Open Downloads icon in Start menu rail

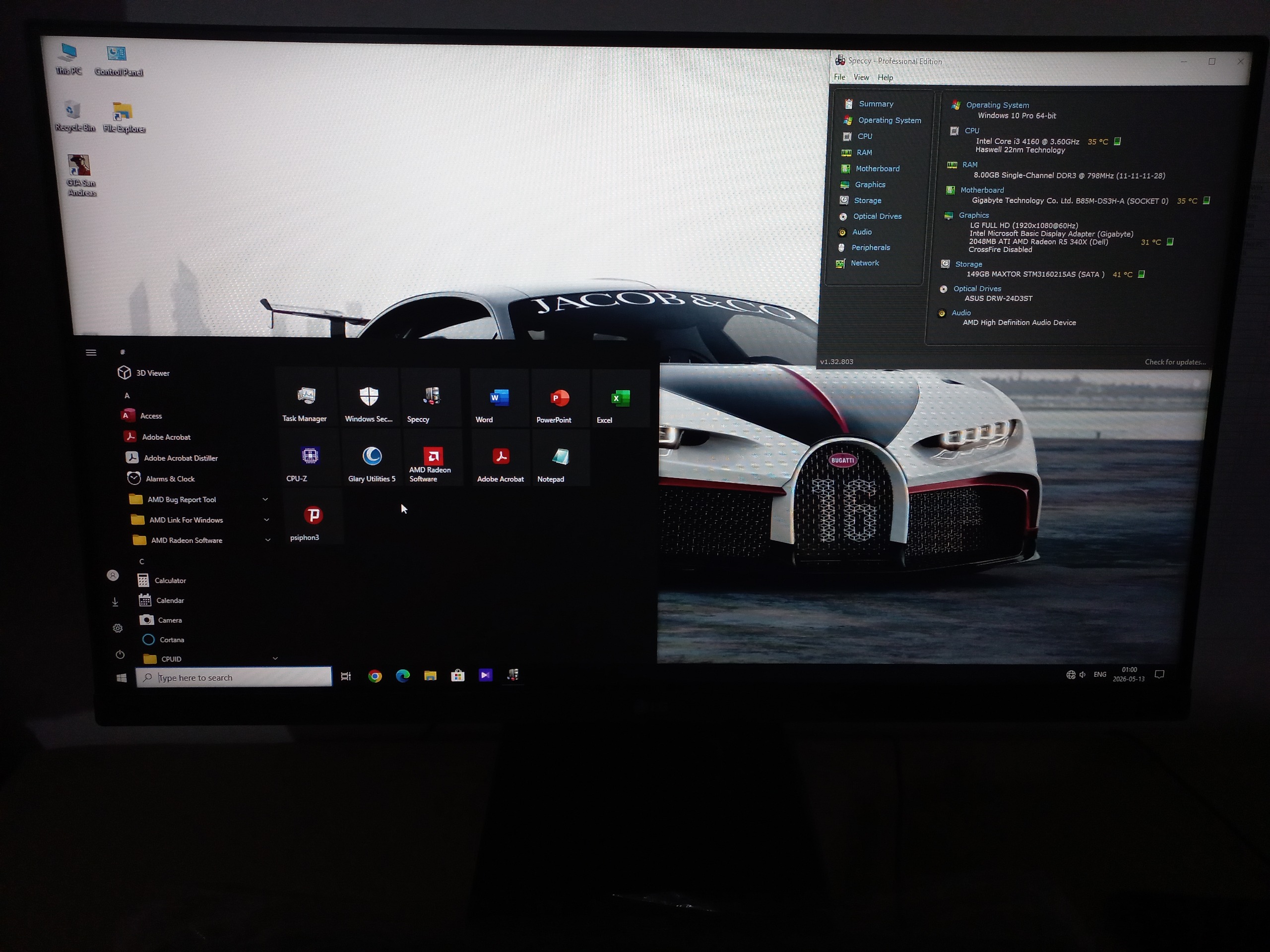pyautogui.click(x=115, y=602)
